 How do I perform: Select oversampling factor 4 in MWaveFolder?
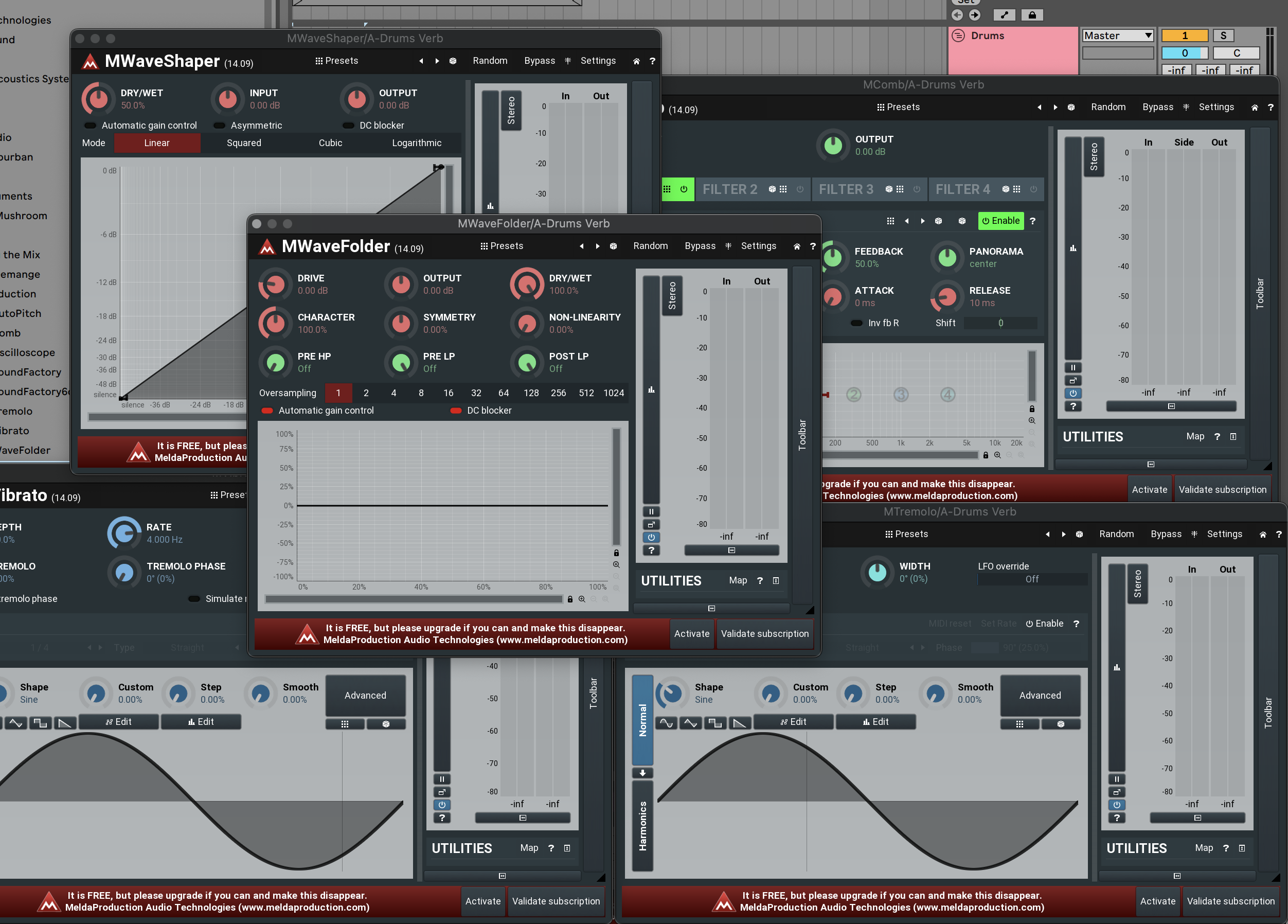[393, 393]
